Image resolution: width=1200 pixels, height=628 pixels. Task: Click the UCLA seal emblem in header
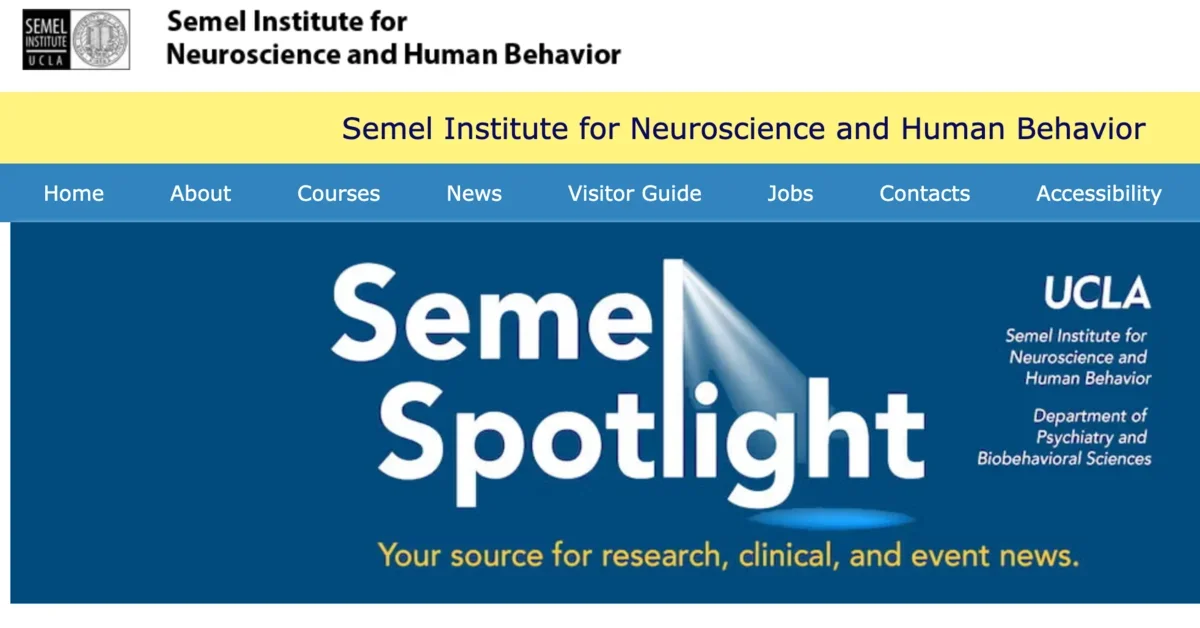(101, 39)
